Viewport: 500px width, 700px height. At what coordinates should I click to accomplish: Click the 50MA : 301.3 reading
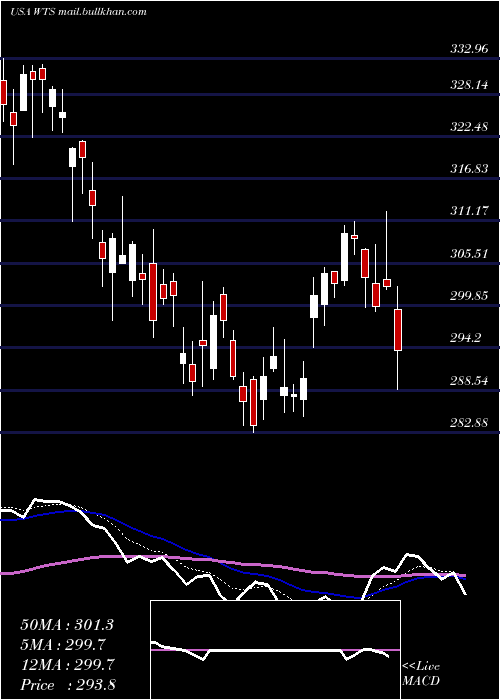pyautogui.click(x=67, y=625)
